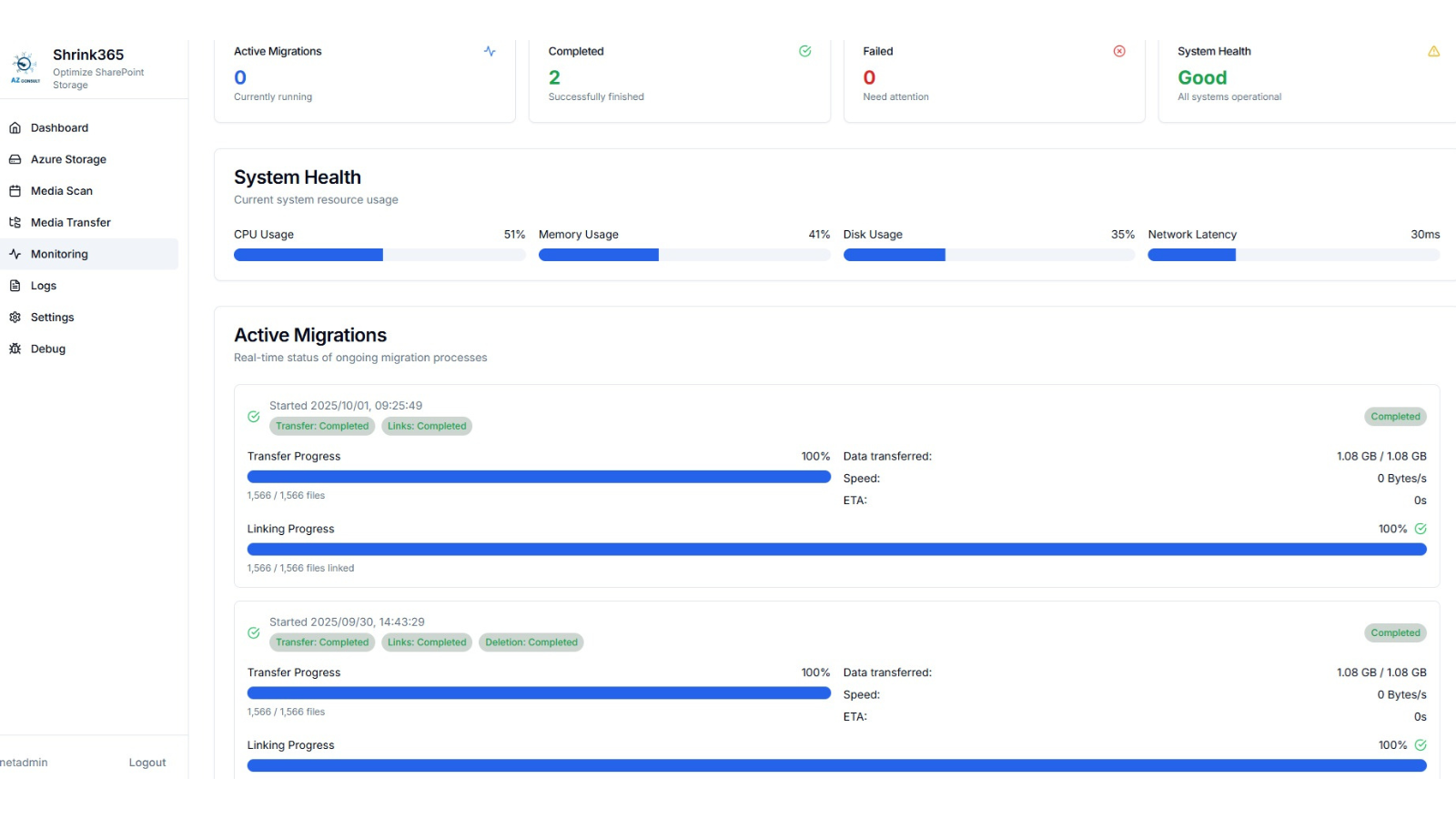Click the Shrink365 logo icon
The width and height of the screenshot is (1456, 819).
pos(25,67)
